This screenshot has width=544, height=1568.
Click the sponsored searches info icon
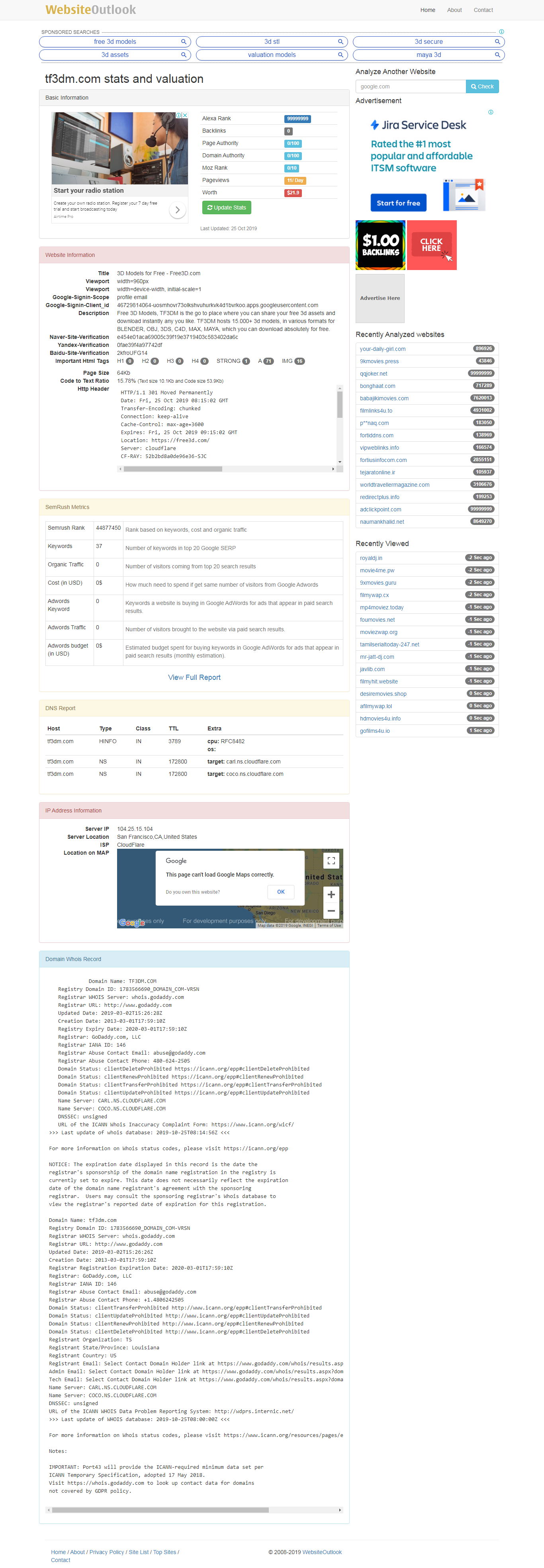(x=501, y=31)
